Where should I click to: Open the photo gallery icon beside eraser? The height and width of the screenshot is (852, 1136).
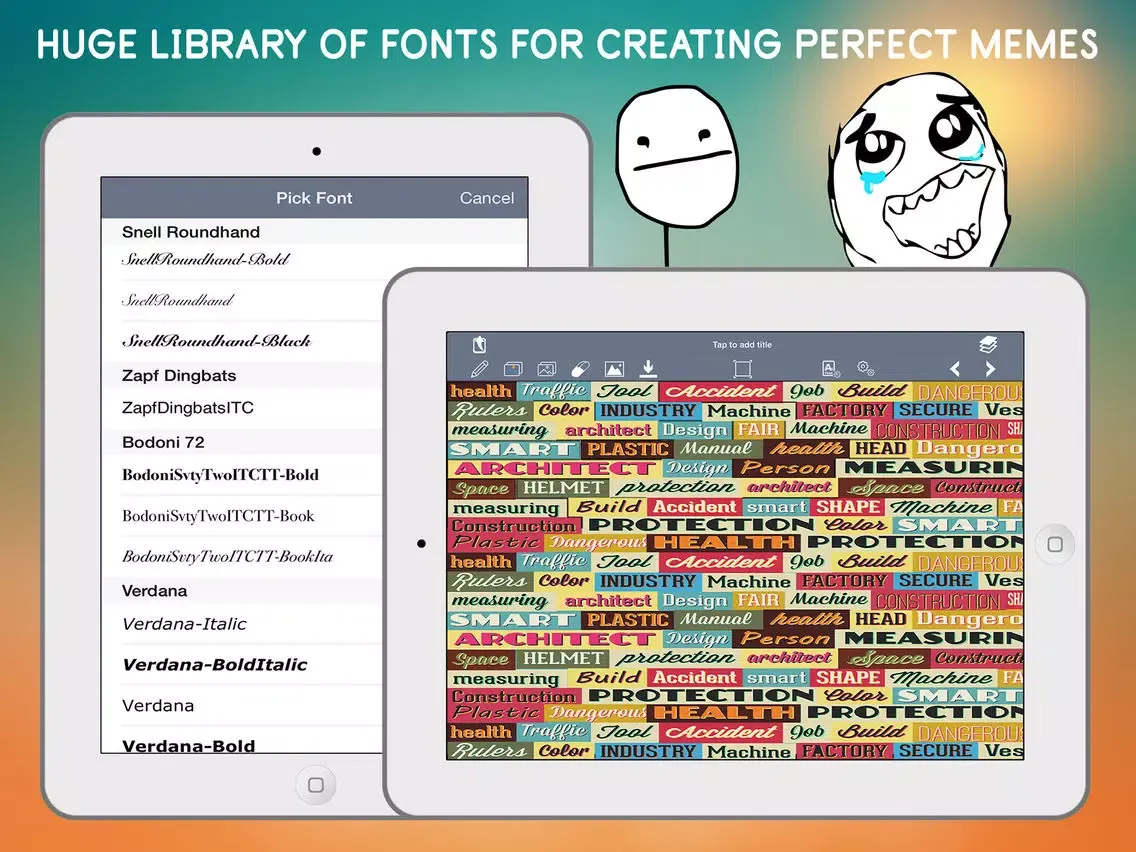[x=547, y=369]
